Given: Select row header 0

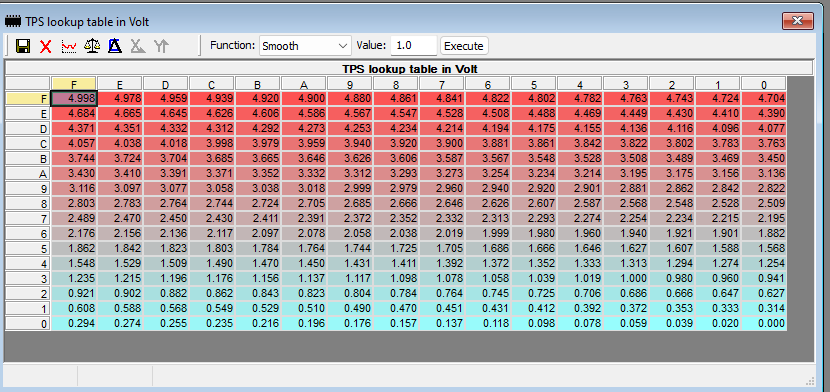Looking at the screenshot, I should coord(28,324).
